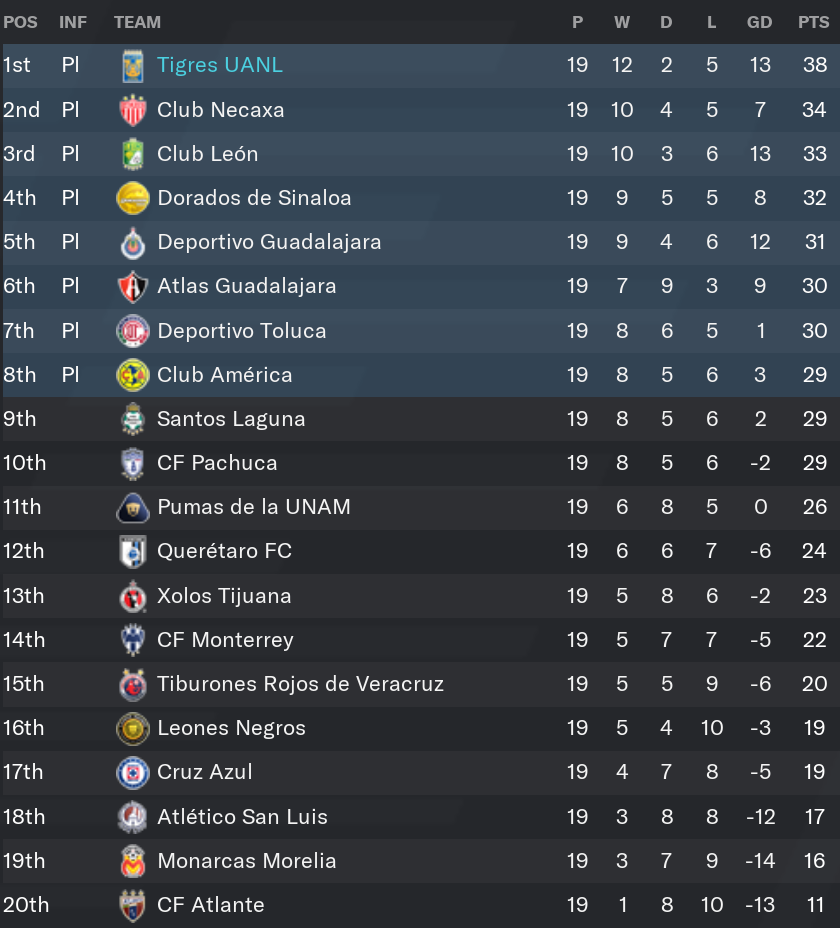This screenshot has width=840, height=928.
Task: Select the CF Atlante crest
Action: tap(133, 906)
